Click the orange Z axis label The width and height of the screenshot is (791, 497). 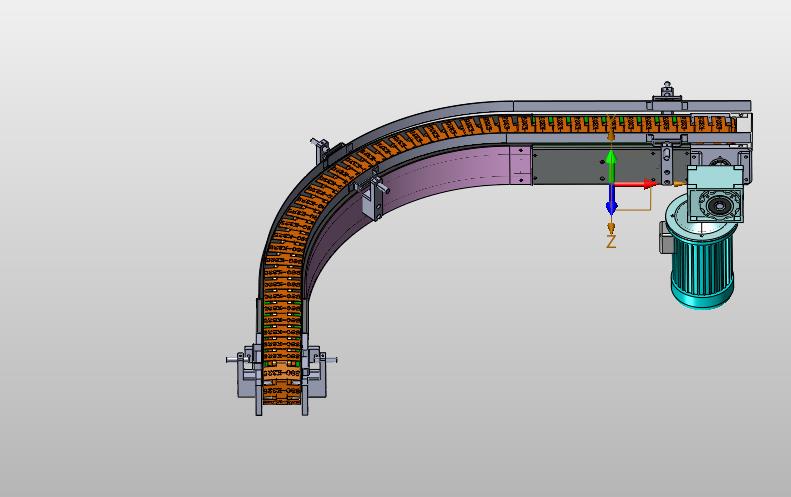click(611, 242)
